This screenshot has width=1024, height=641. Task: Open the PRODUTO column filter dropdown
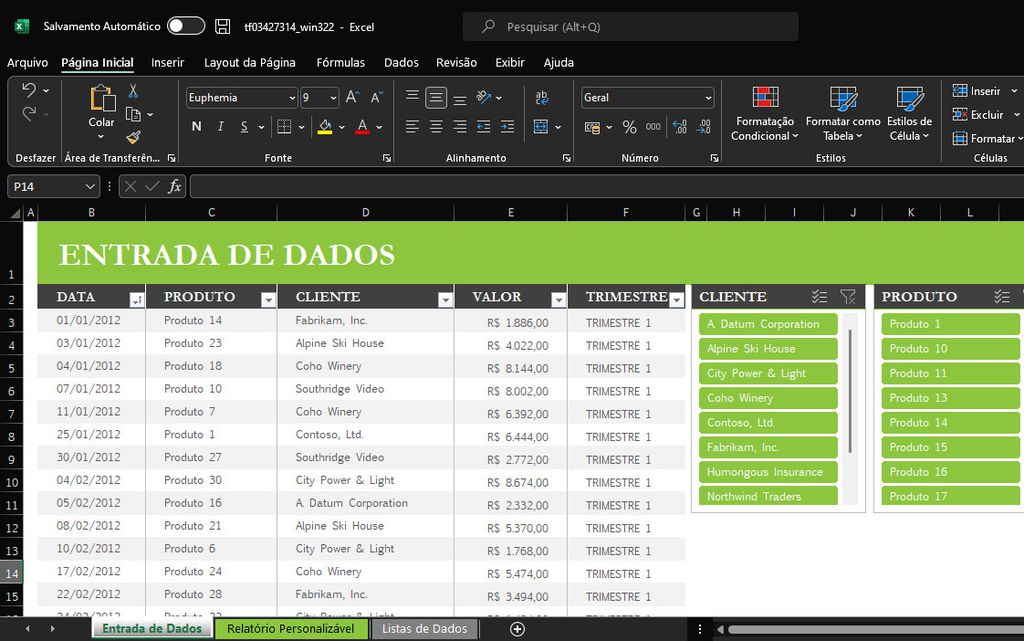pyautogui.click(x=268, y=300)
